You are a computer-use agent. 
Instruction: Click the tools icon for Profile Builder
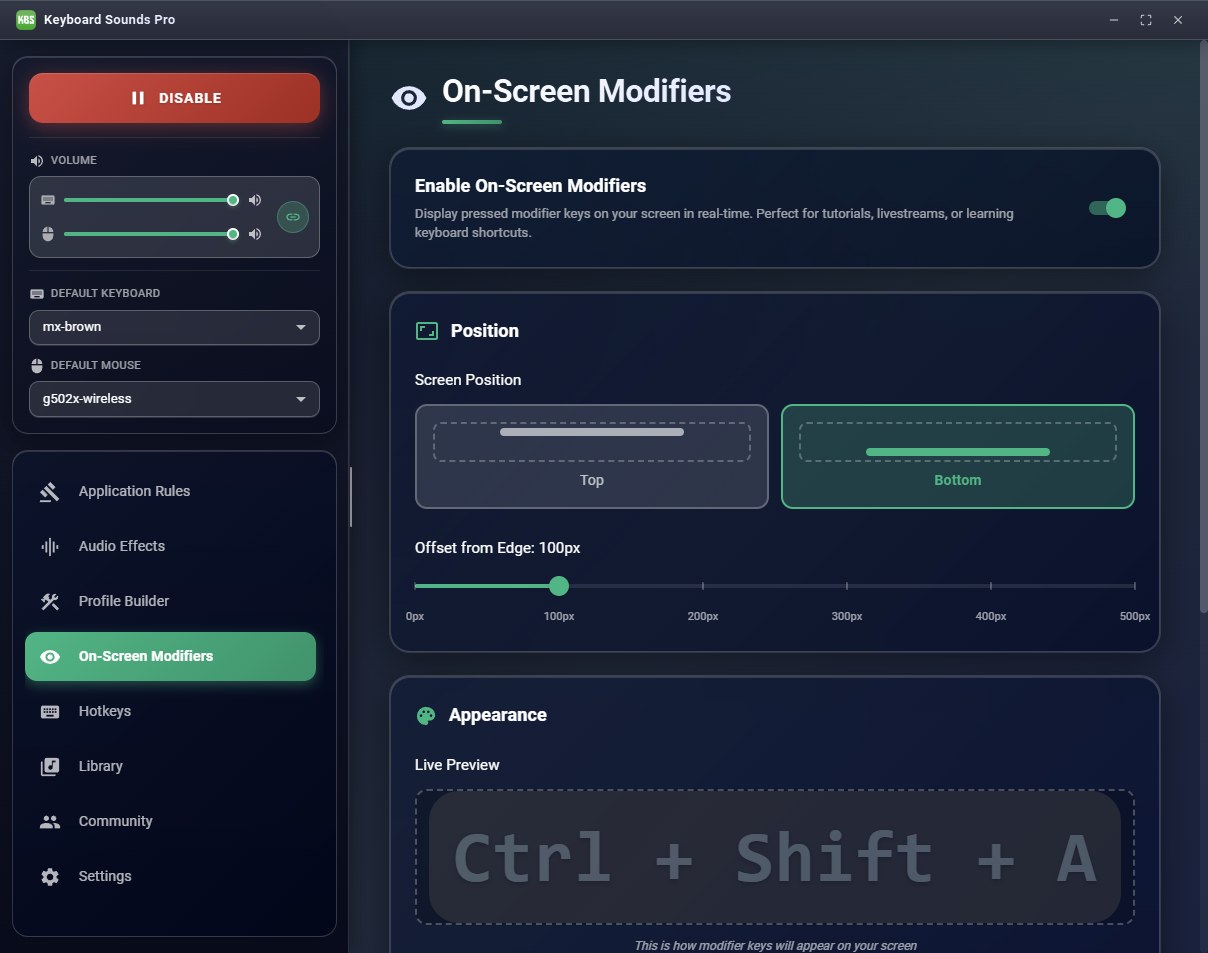pyautogui.click(x=50, y=601)
